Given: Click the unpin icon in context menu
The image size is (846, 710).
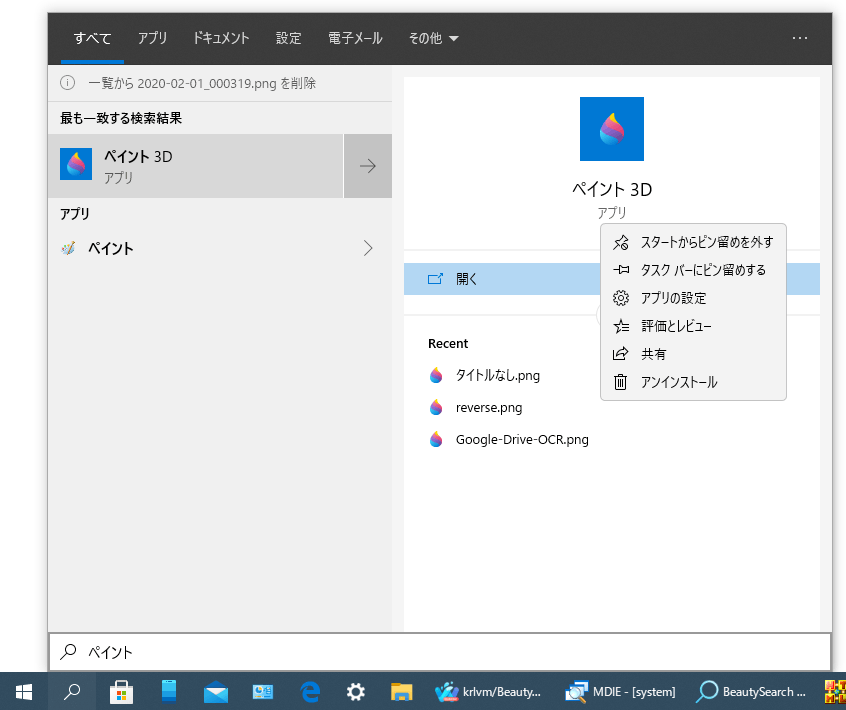Looking at the screenshot, I should point(621,242).
